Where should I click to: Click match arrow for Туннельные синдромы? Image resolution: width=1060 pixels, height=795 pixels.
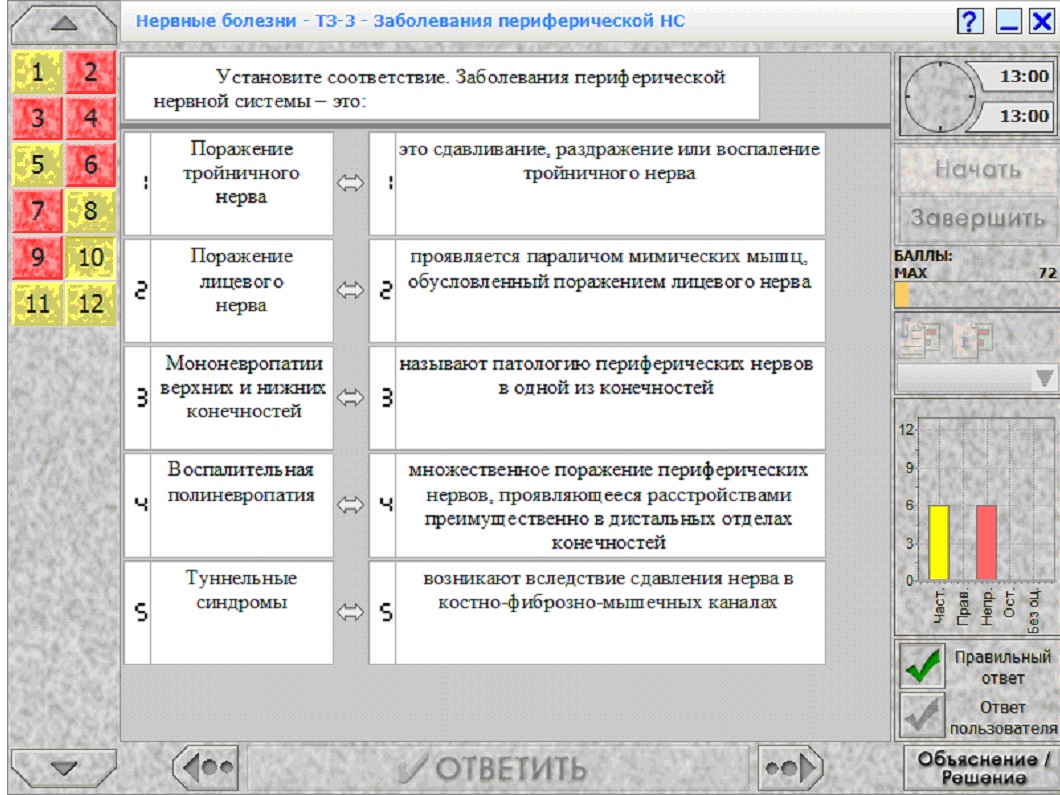(x=350, y=612)
